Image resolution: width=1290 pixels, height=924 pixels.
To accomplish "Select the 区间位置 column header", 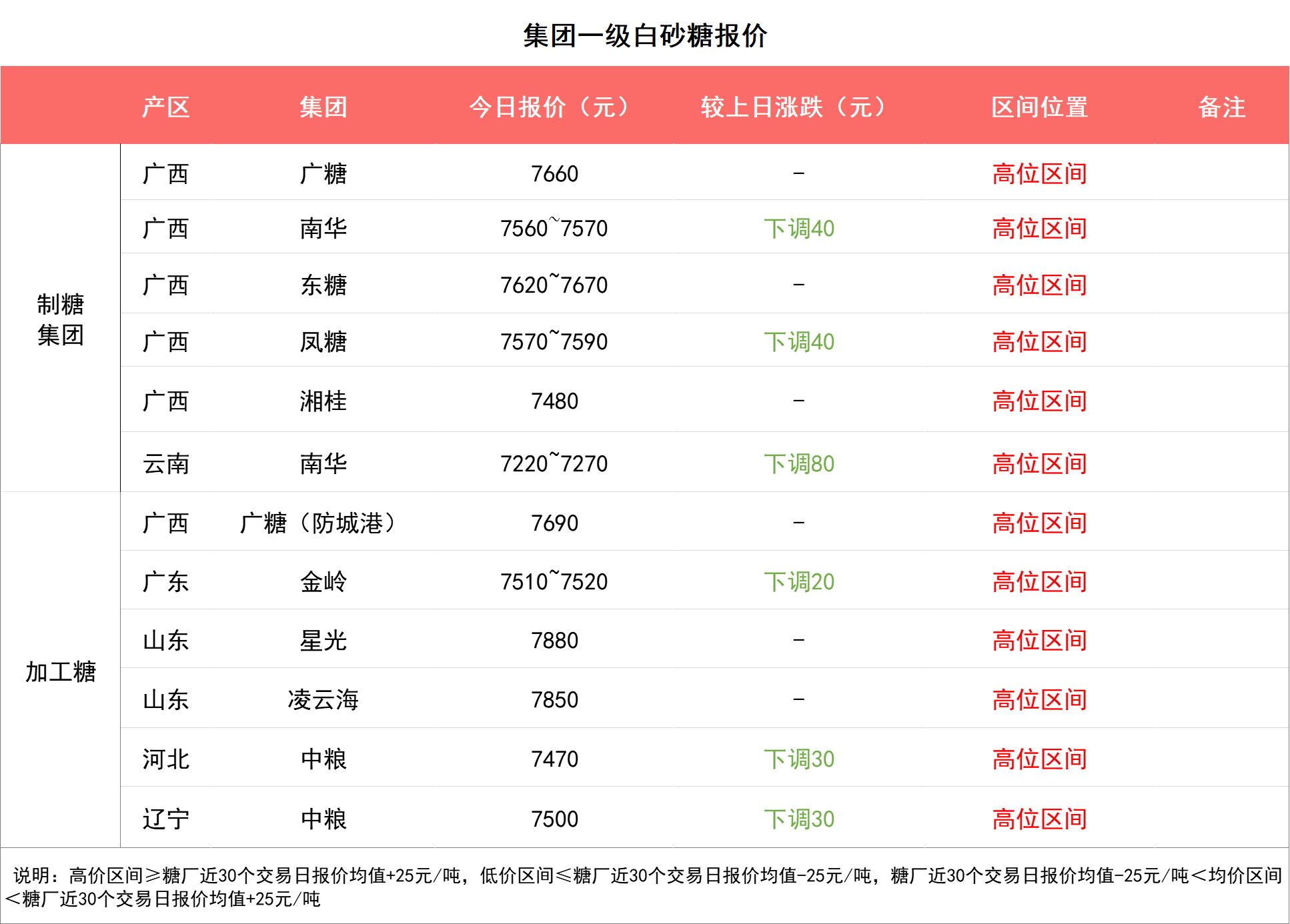I will coord(1039,107).
